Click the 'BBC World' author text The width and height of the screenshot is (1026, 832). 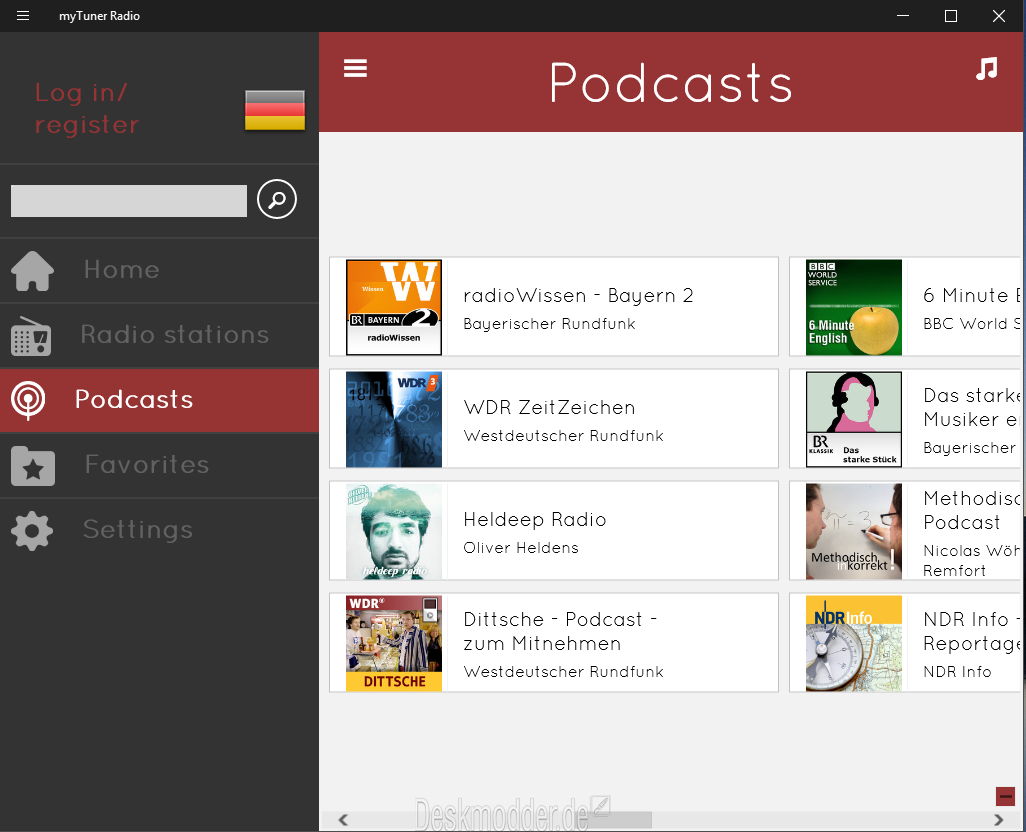pos(972,324)
